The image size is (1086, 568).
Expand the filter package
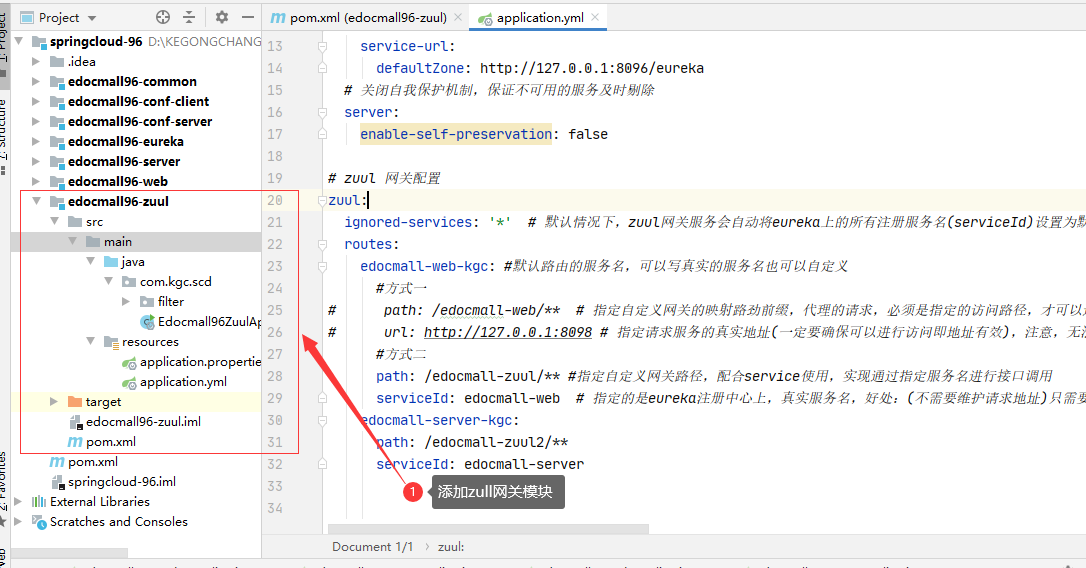126,301
